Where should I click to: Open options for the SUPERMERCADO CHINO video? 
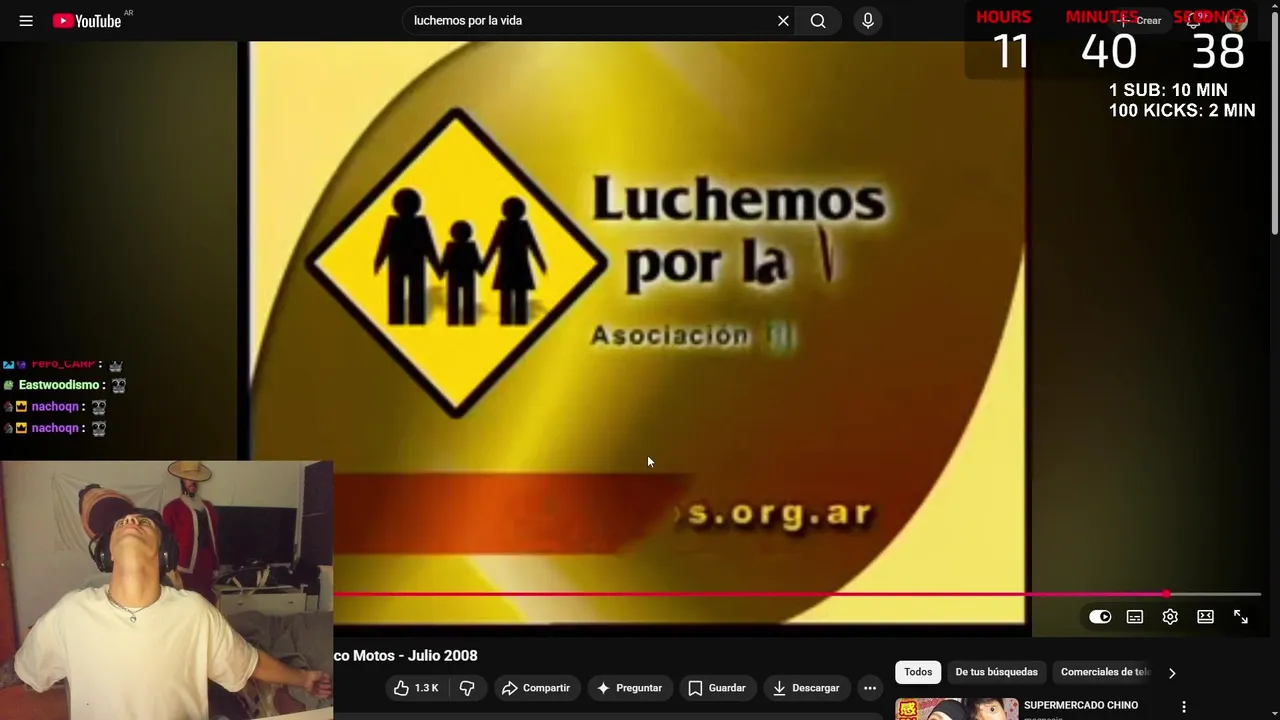click(x=1184, y=707)
